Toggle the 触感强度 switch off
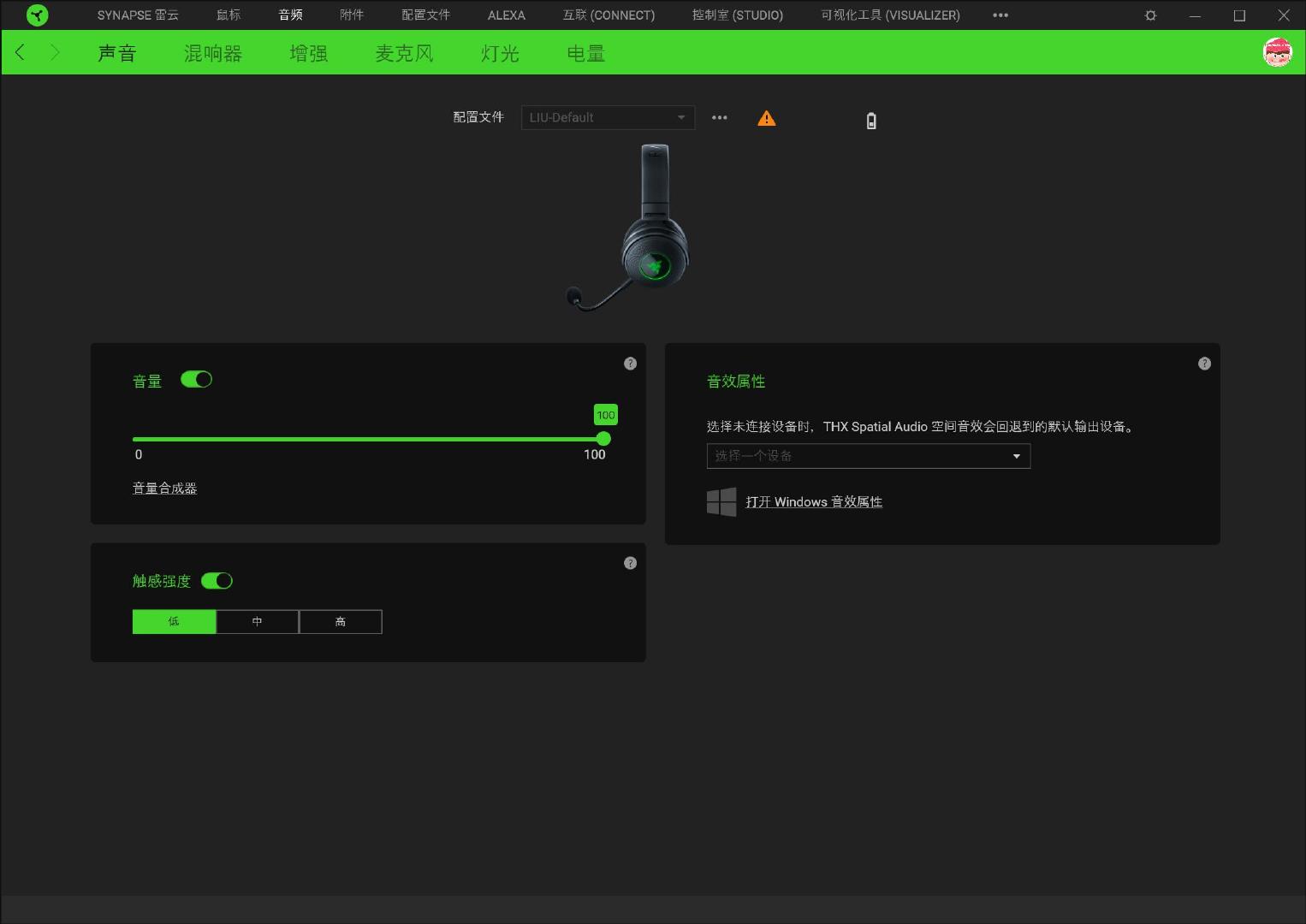The height and width of the screenshot is (924, 1306). coord(217,581)
